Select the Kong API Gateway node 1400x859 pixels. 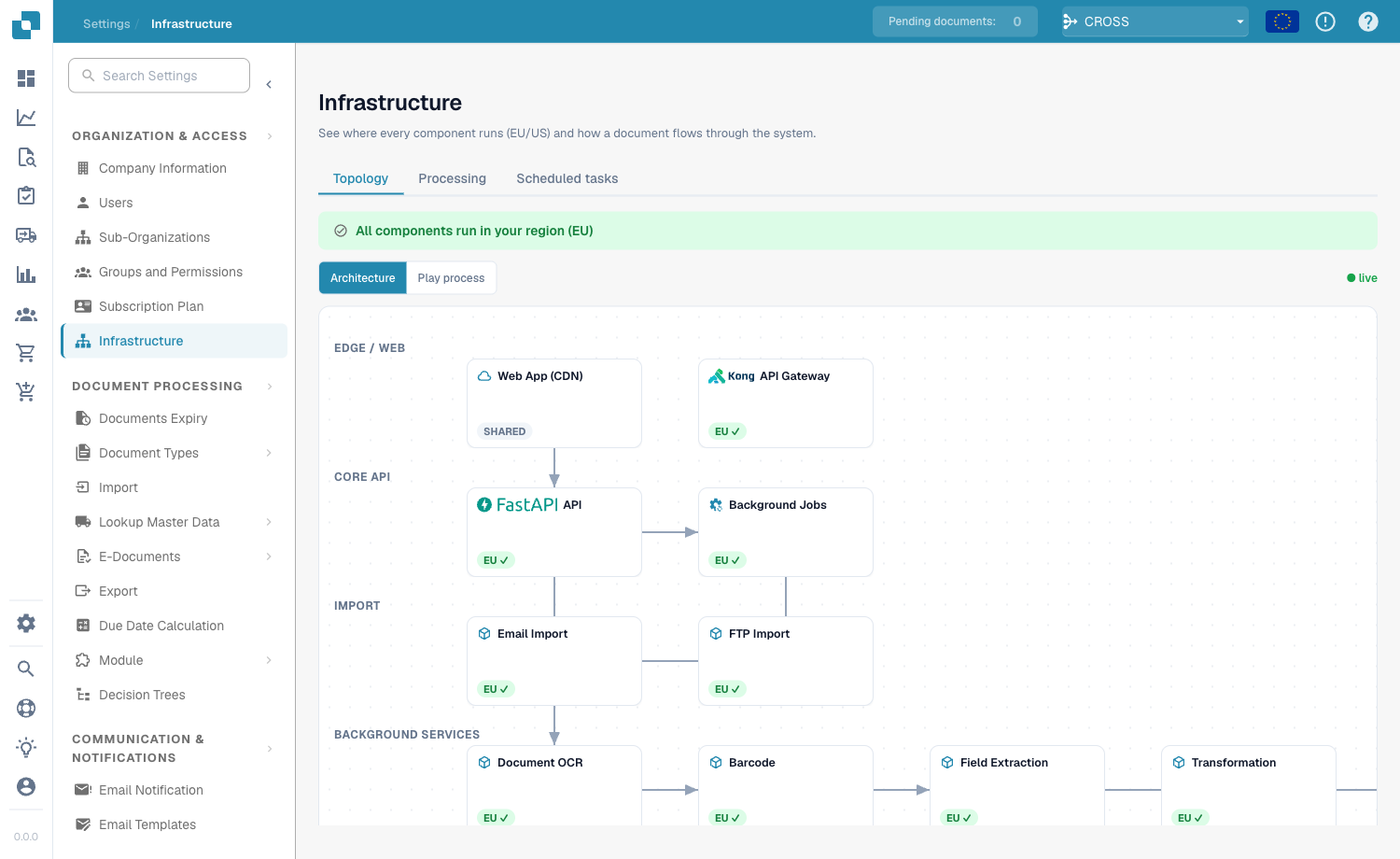click(x=786, y=403)
